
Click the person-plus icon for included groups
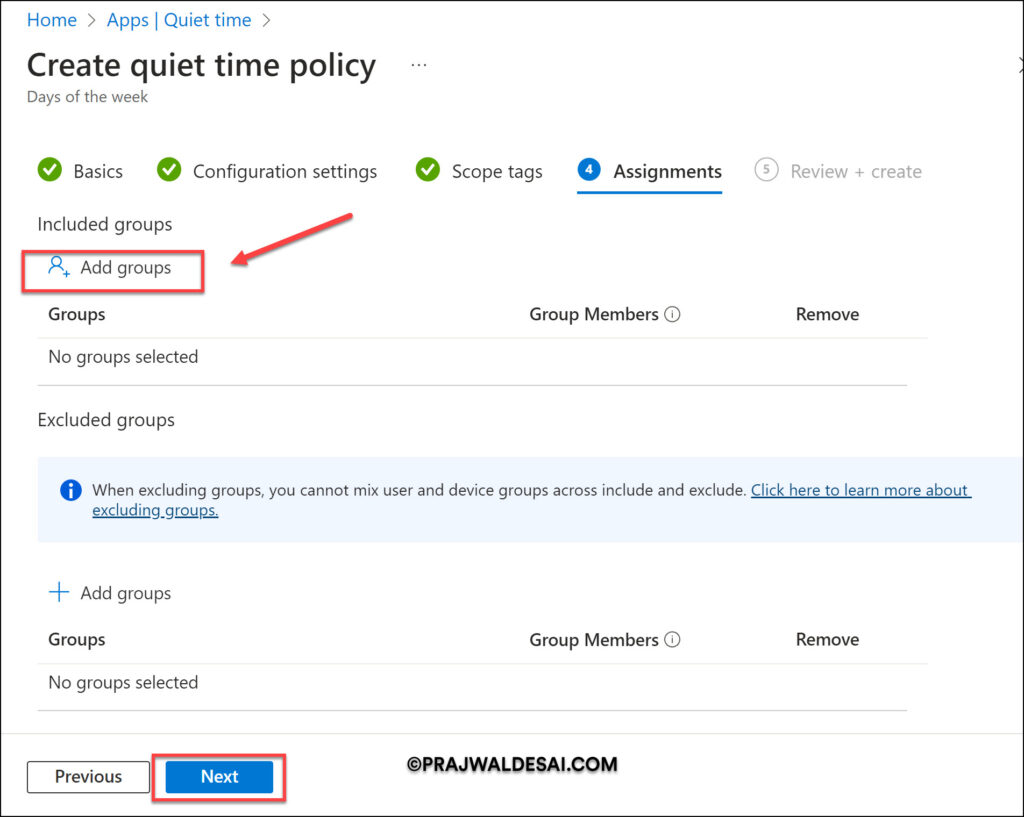coord(58,266)
